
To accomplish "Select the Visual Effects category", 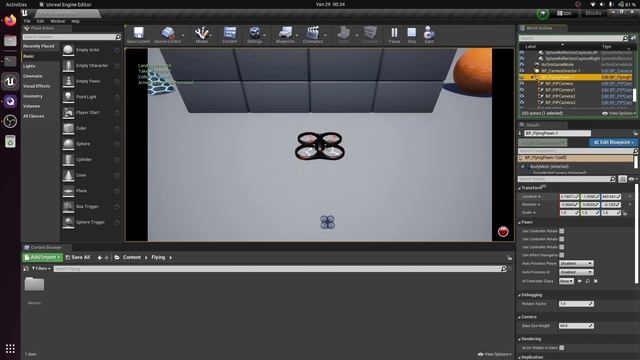I will tap(37, 86).
